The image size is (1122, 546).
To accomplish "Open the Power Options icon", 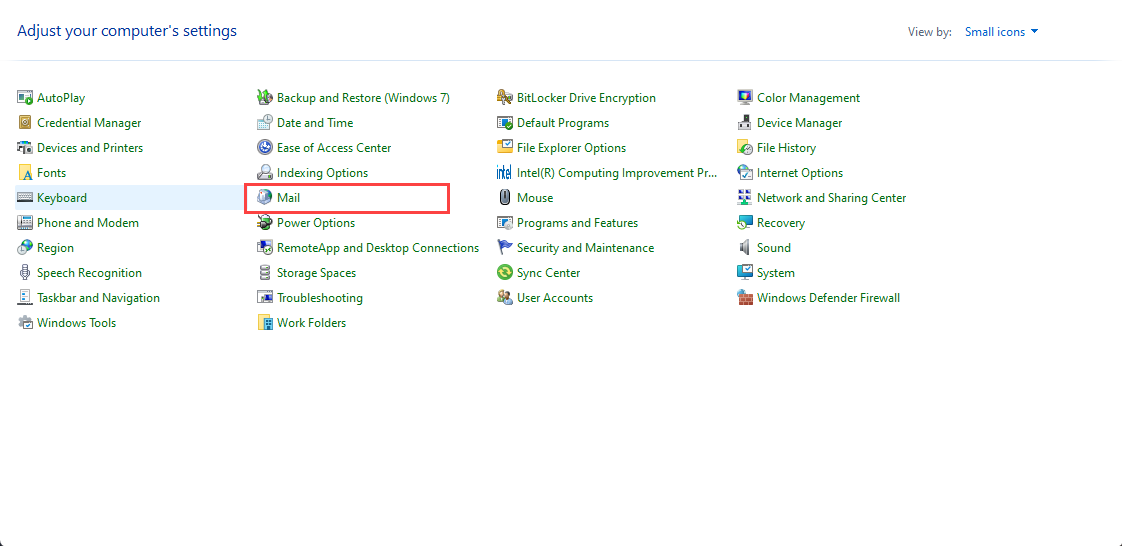I will [265, 223].
